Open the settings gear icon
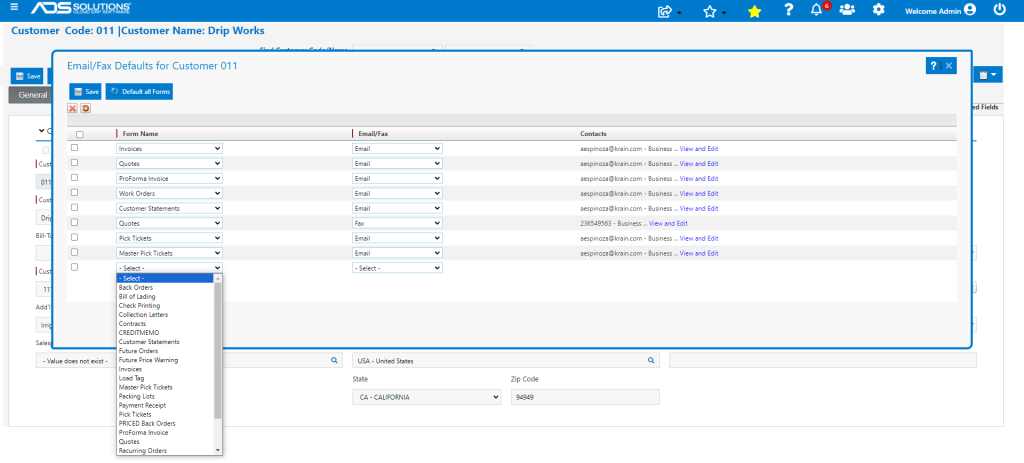This screenshot has height=463, width=1024. (879, 10)
